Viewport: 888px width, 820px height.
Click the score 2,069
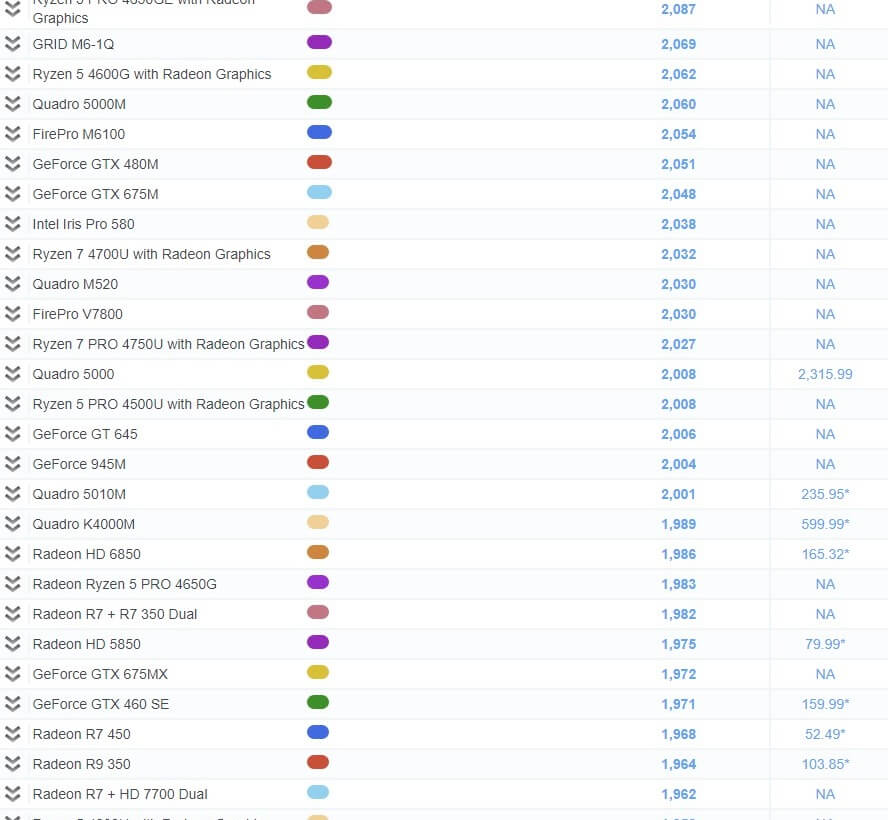click(678, 44)
